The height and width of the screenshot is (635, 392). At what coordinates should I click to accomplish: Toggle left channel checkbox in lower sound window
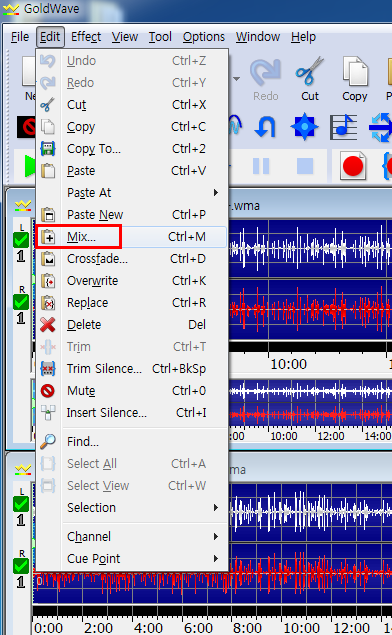point(21,504)
